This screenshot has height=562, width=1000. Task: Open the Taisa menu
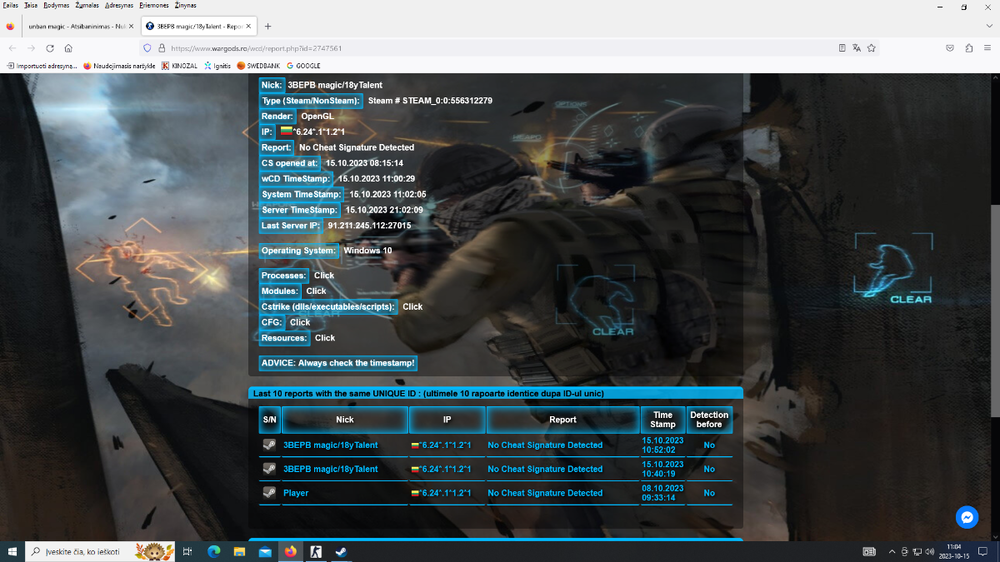pos(31,5)
